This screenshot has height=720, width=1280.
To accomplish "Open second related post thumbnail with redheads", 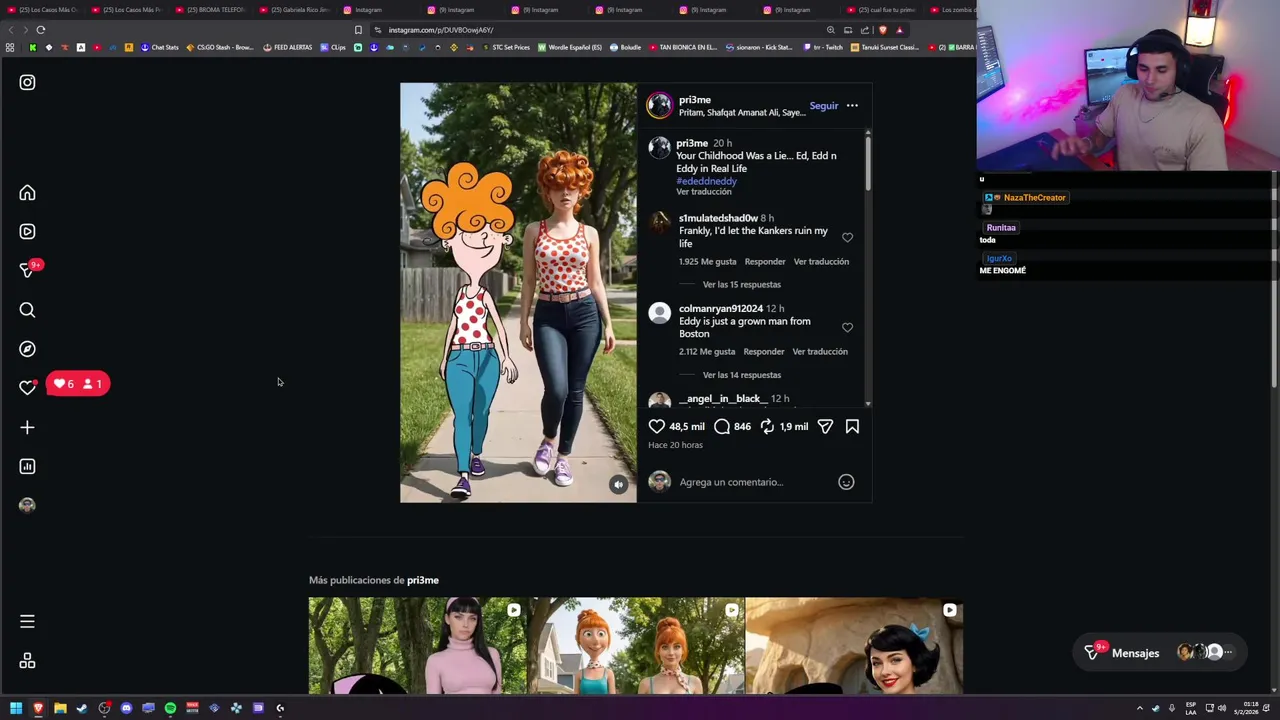I will click(x=636, y=646).
